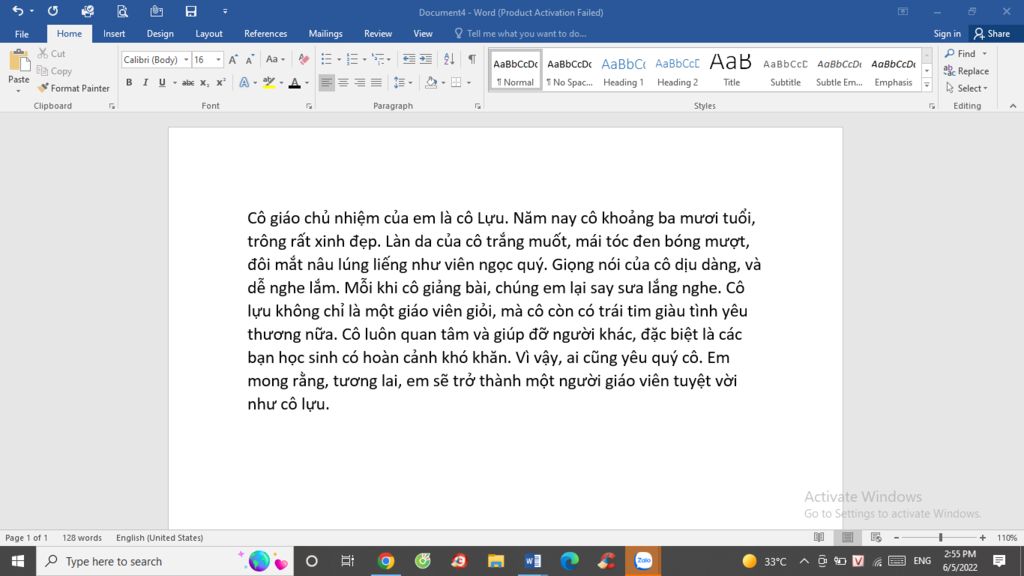Open the Borders dropdown arrow
Screen dimensions: 1024x576
click(469, 83)
